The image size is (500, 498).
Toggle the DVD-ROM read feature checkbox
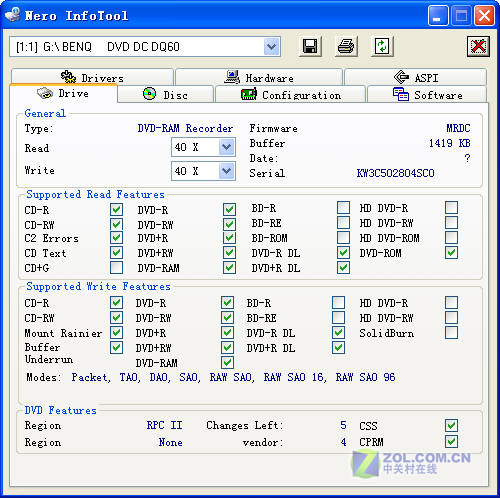click(x=451, y=252)
